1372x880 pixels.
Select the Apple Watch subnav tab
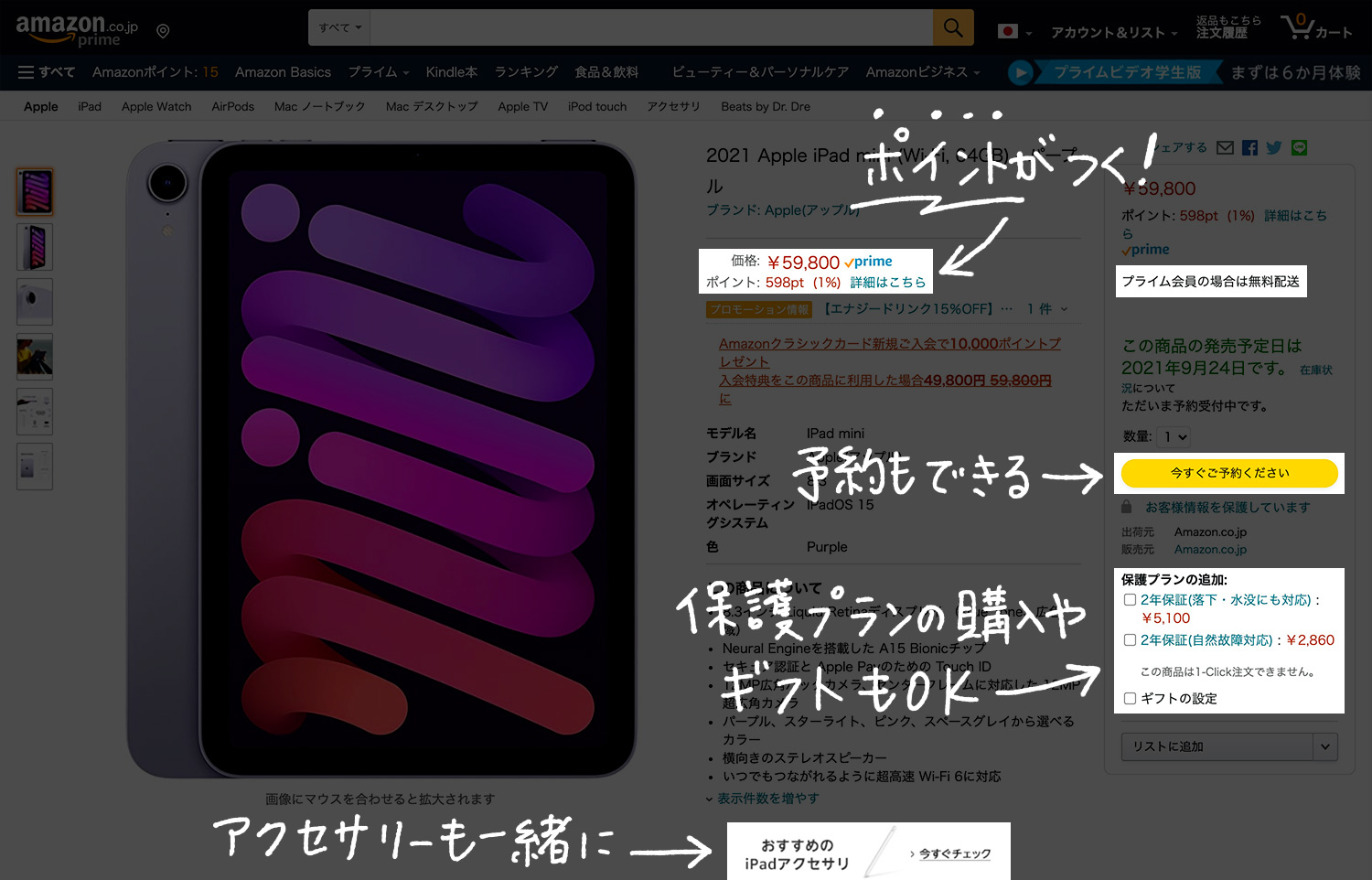[x=156, y=106]
